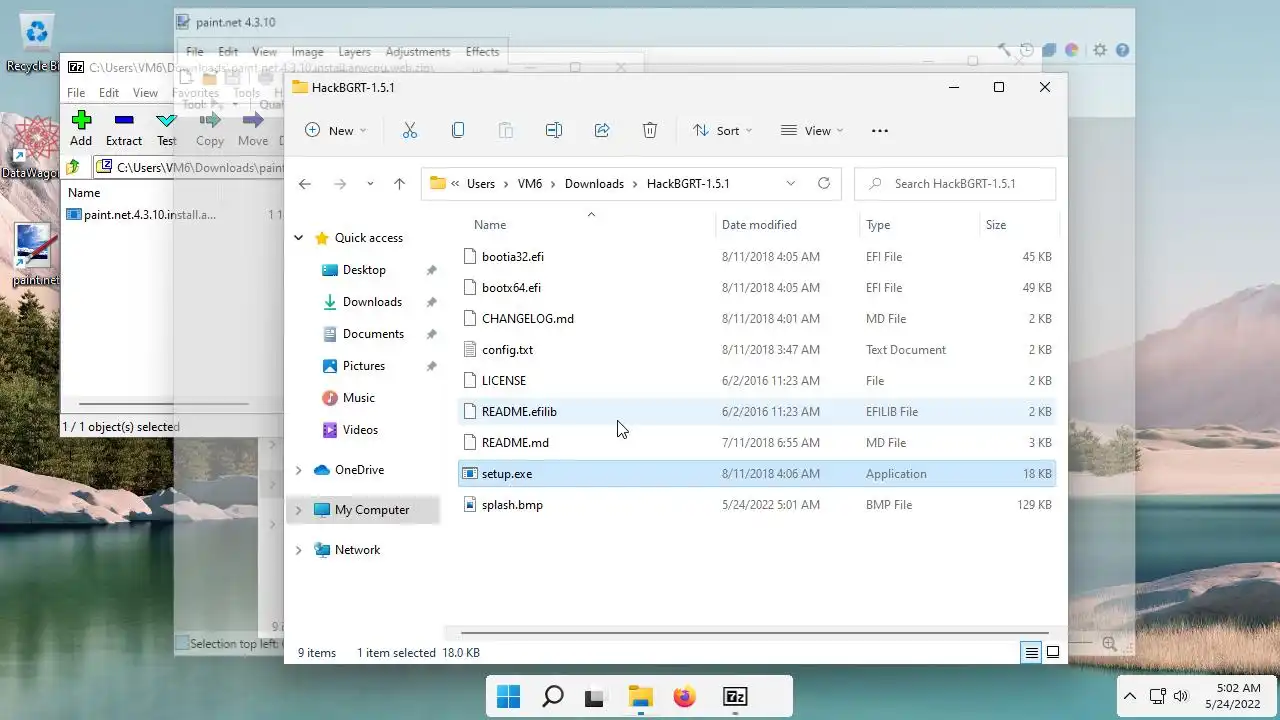Image resolution: width=1280 pixels, height=720 pixels.
Task: Select Videos in navigation pane
Action: coord(360,430)
